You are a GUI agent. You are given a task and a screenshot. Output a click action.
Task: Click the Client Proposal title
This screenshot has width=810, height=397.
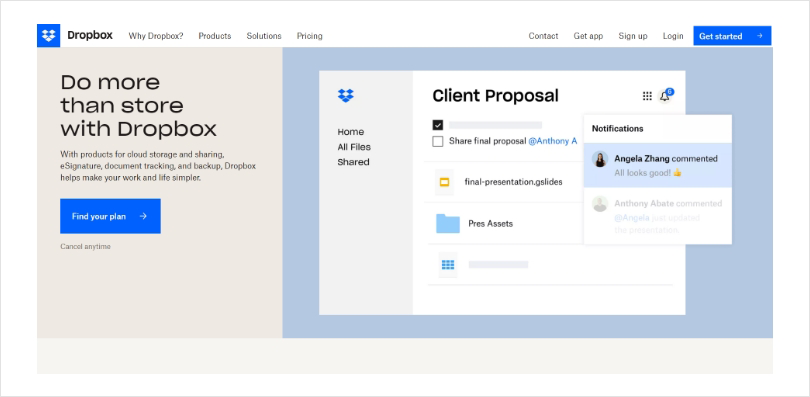click(x=495, y=96)
